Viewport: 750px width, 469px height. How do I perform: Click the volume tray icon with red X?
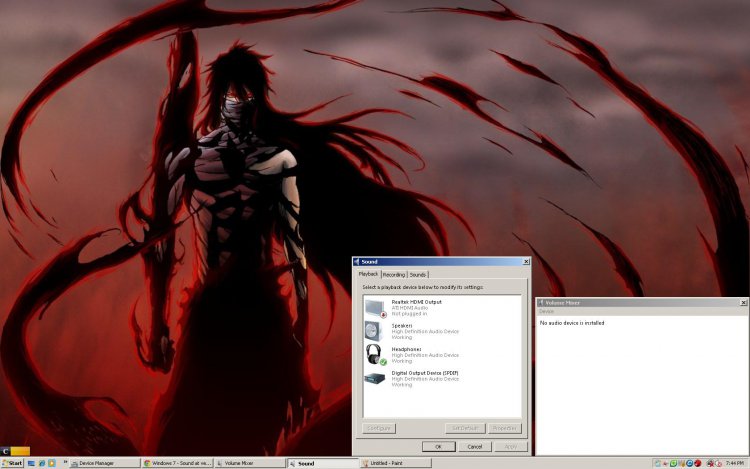point(710,463)
